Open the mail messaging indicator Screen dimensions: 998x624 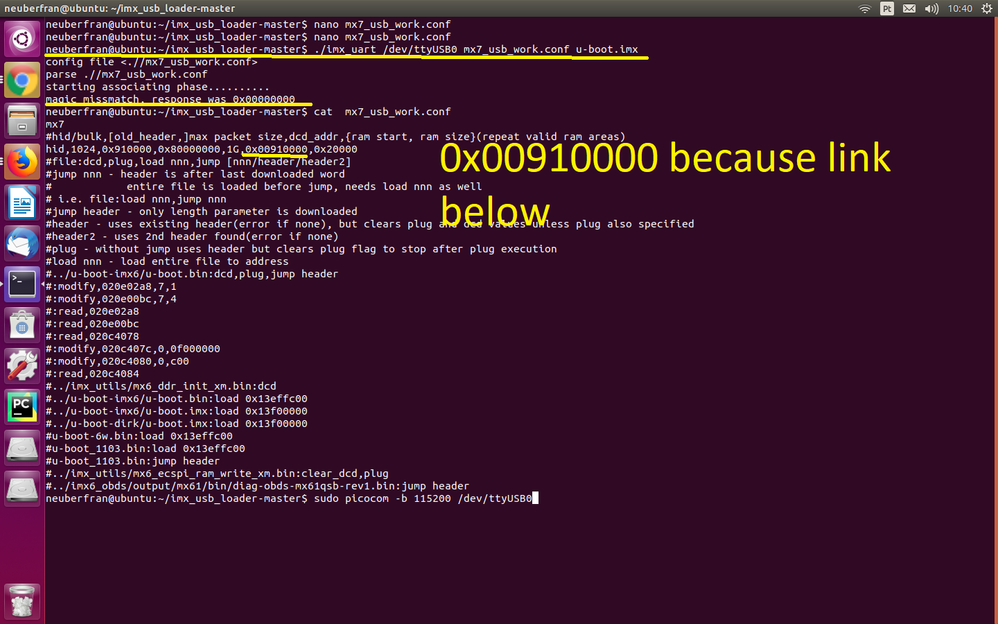click(x=909, y=8)
